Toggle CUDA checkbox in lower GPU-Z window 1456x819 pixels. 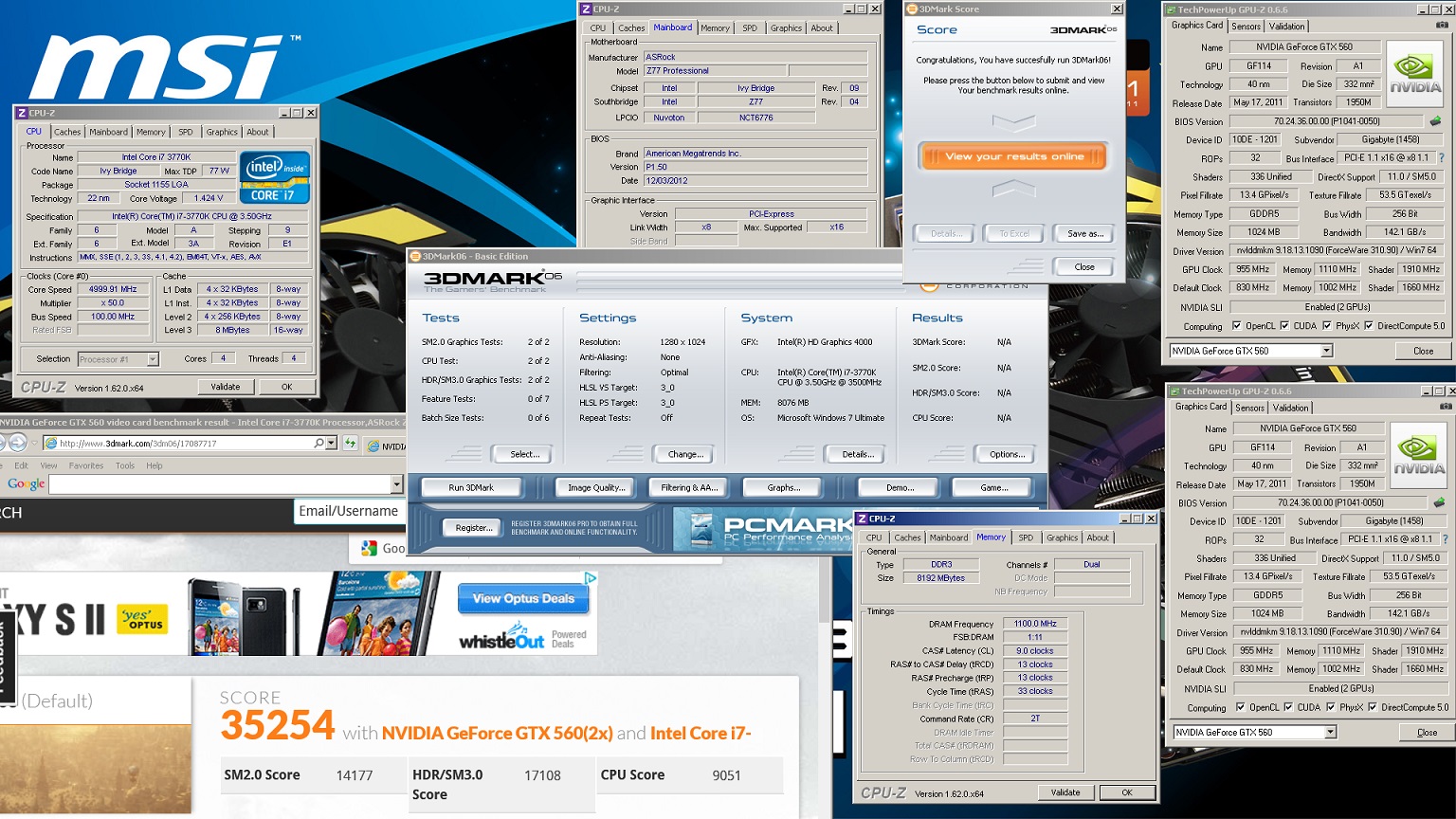click(x=1288, y=707)
